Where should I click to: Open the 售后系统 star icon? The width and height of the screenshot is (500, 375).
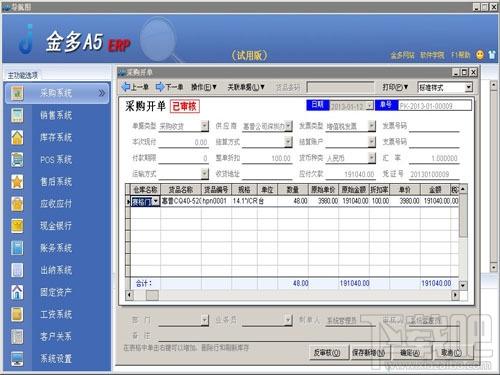tap(17, 182)
